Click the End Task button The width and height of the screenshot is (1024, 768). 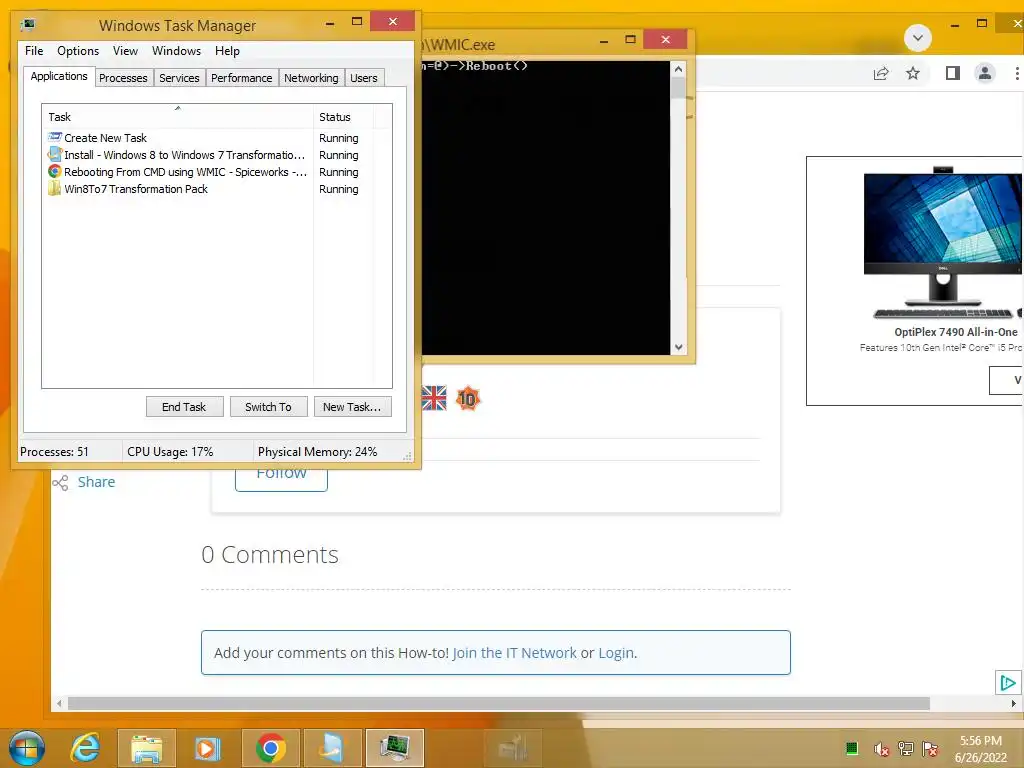coord(184,407)
